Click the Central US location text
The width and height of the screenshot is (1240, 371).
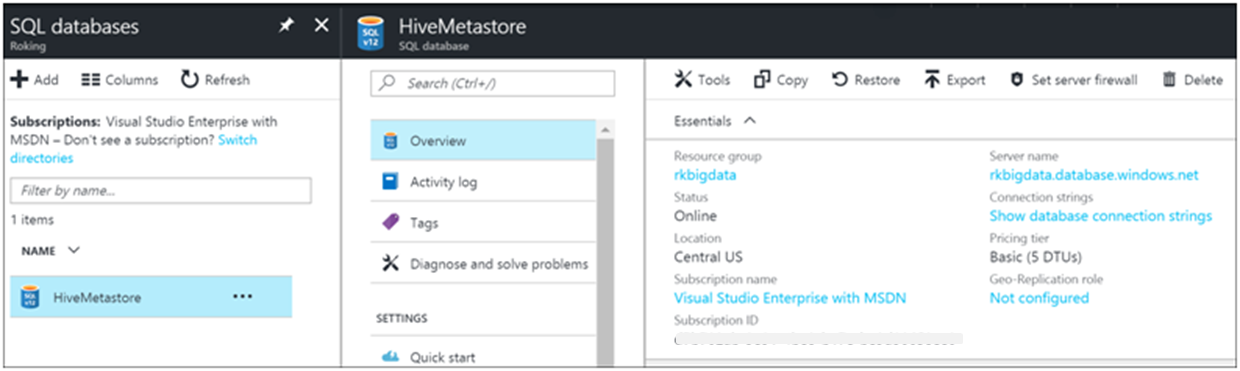click(x=708, y=257)
